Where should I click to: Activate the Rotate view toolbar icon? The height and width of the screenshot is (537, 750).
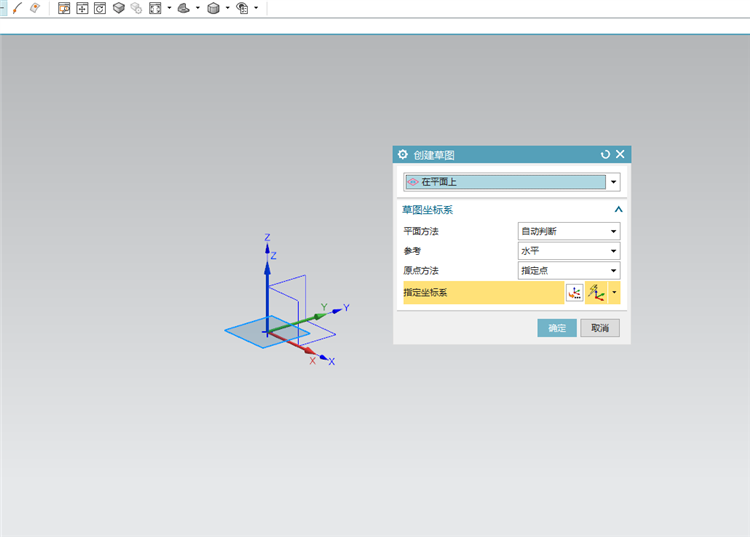pyautogui.click(x=100, y=8)
